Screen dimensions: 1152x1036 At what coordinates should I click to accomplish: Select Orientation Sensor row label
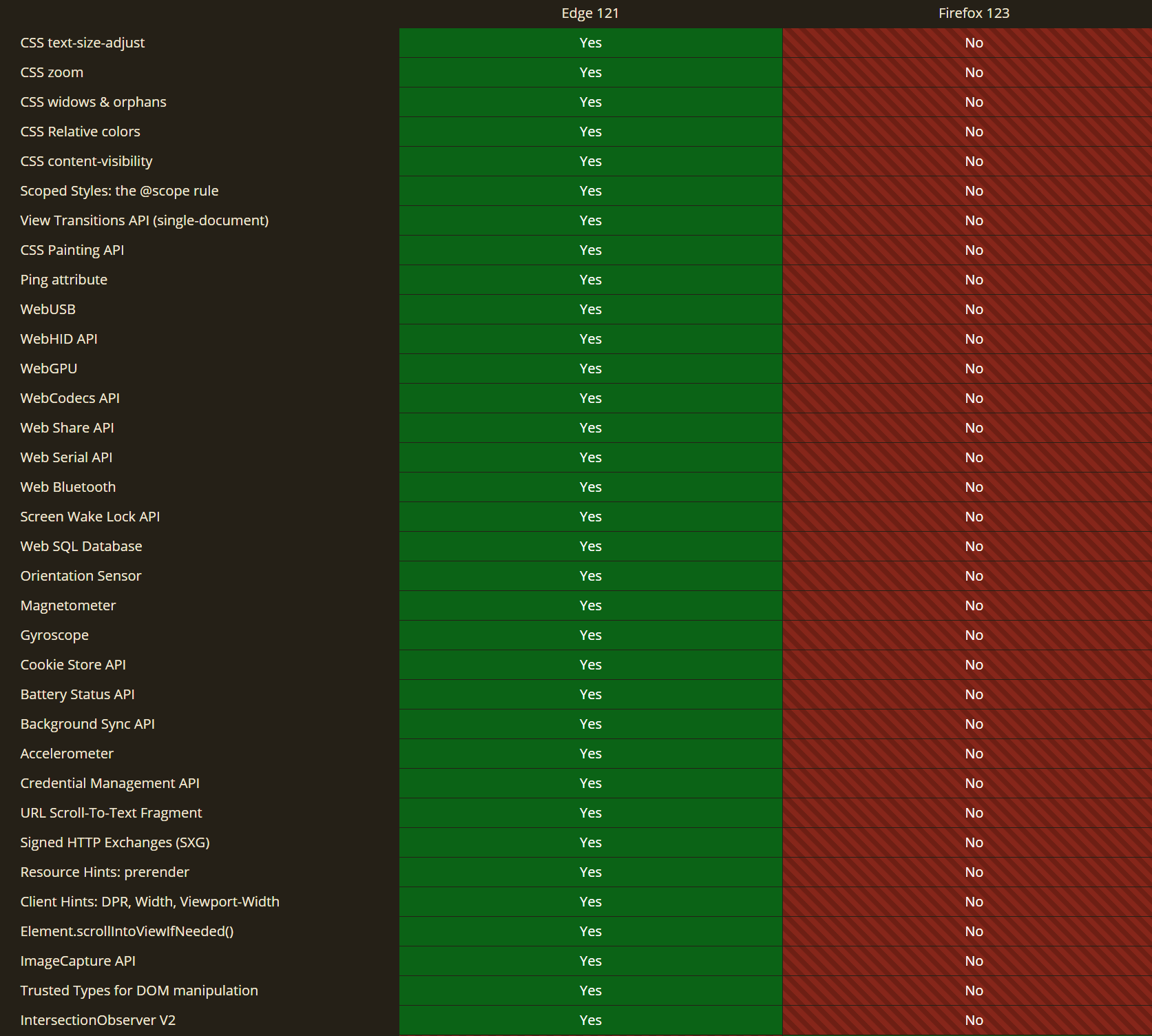[81, 576]
